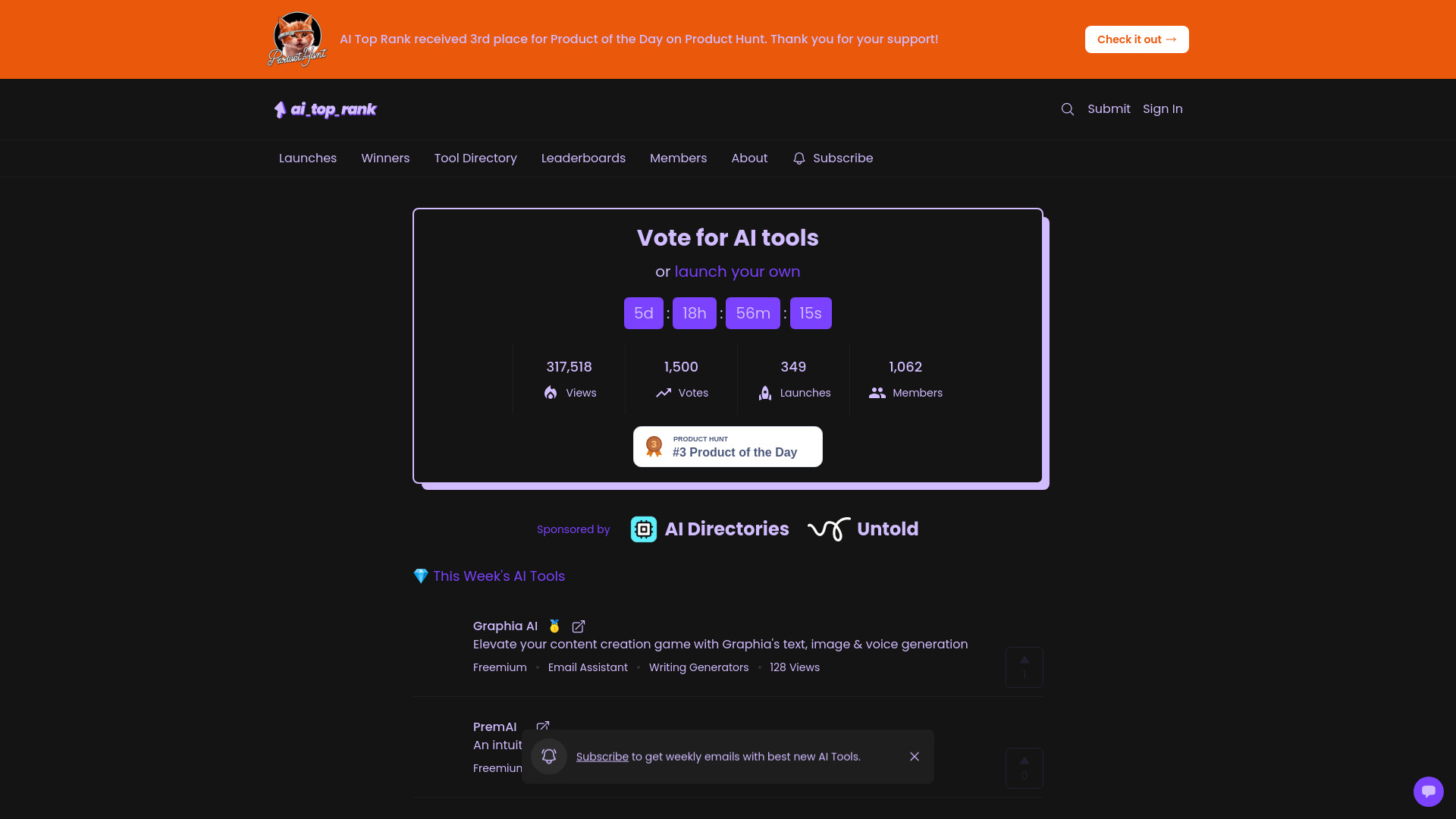The width and height of the screenshot is (1456, 819).
Task: Click the subscribe bell icon in navbar
Action: coord(799,158)
